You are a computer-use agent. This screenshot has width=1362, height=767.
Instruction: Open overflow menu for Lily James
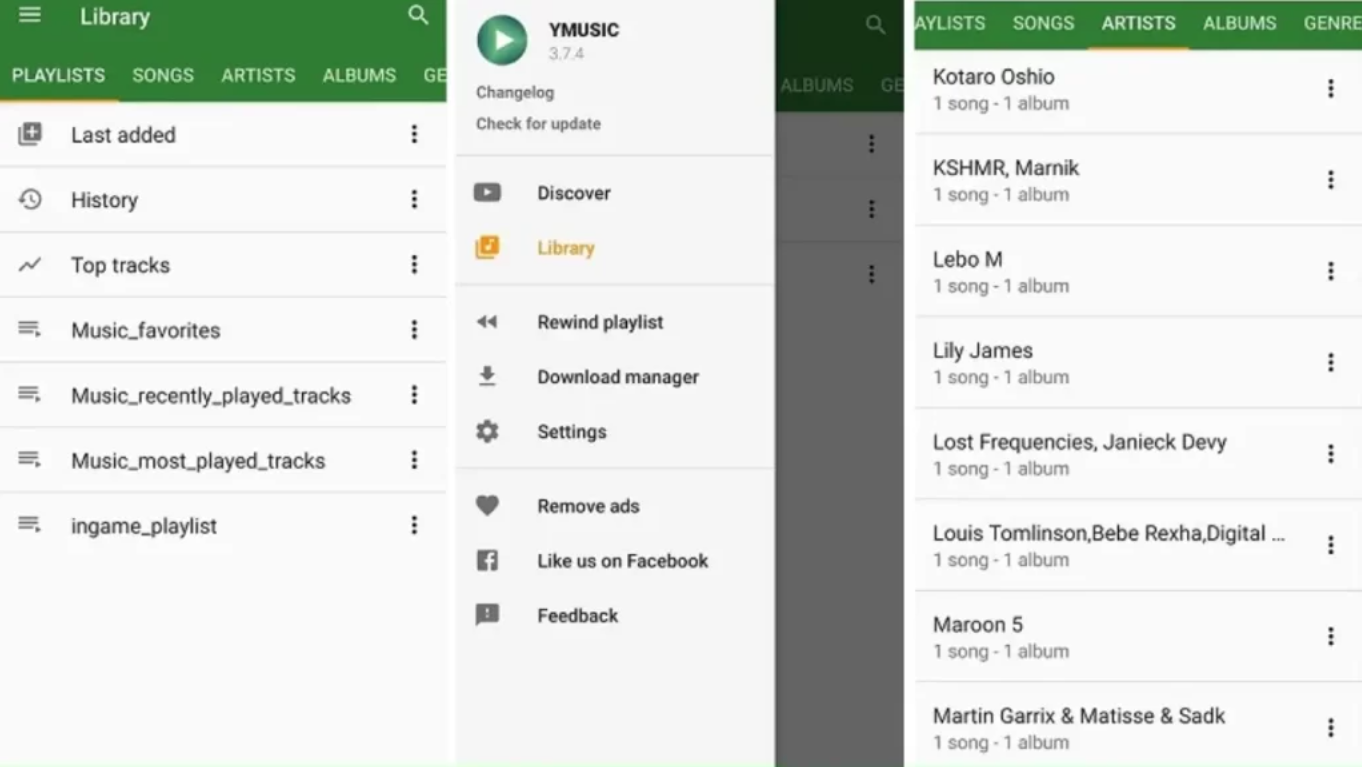pos(1331,362)
